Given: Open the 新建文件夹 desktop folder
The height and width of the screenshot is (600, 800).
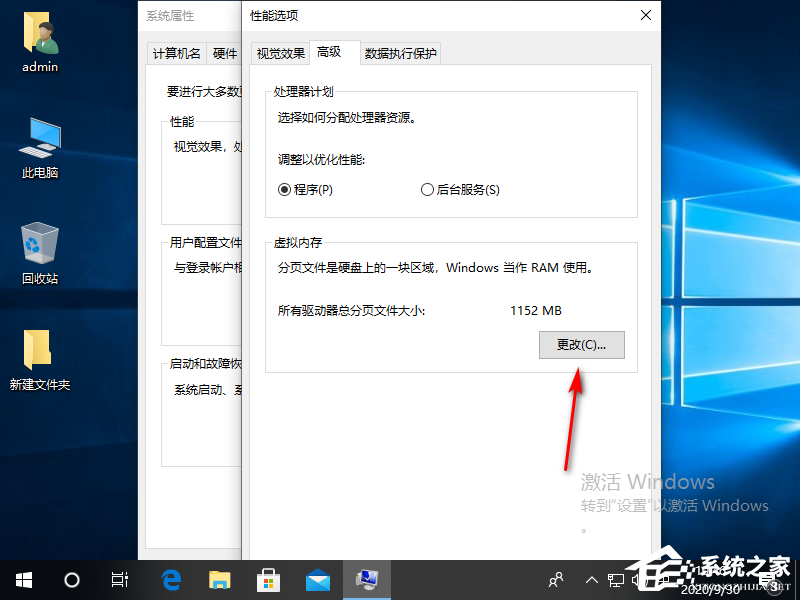Looking at the screenshot, I should pyautogui.click(x=38, y=355).
